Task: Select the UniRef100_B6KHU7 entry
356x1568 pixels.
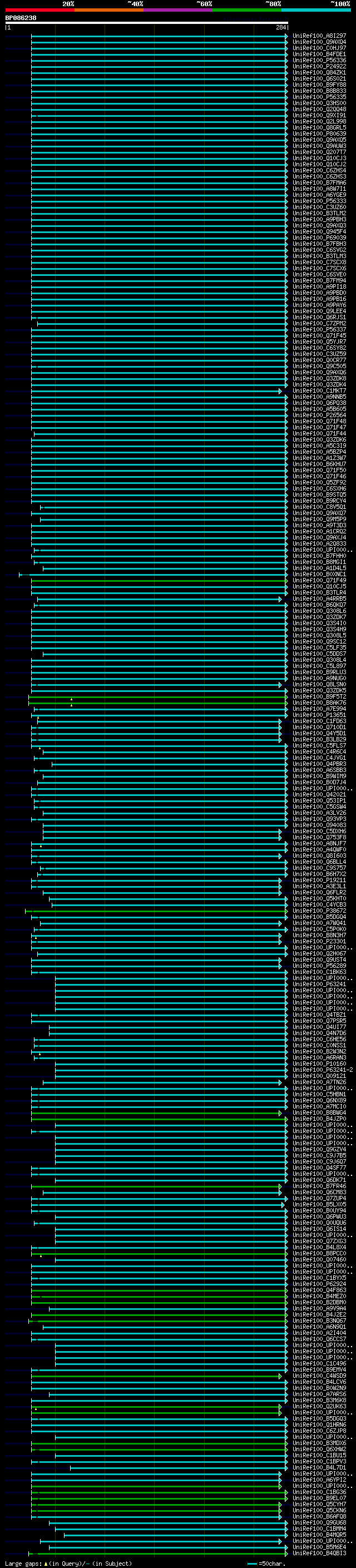Action: pyautogui.click(x=319, y=464)
